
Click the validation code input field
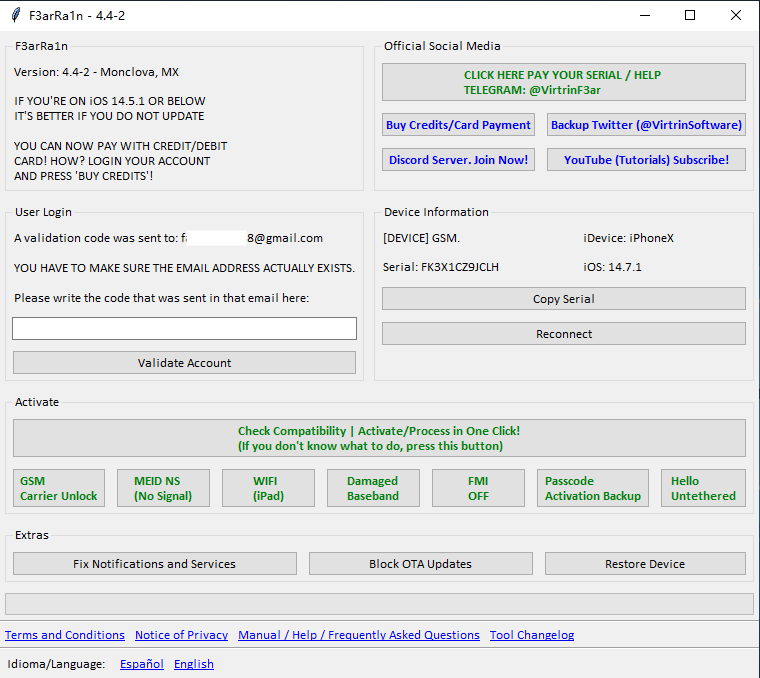[184, 328]
